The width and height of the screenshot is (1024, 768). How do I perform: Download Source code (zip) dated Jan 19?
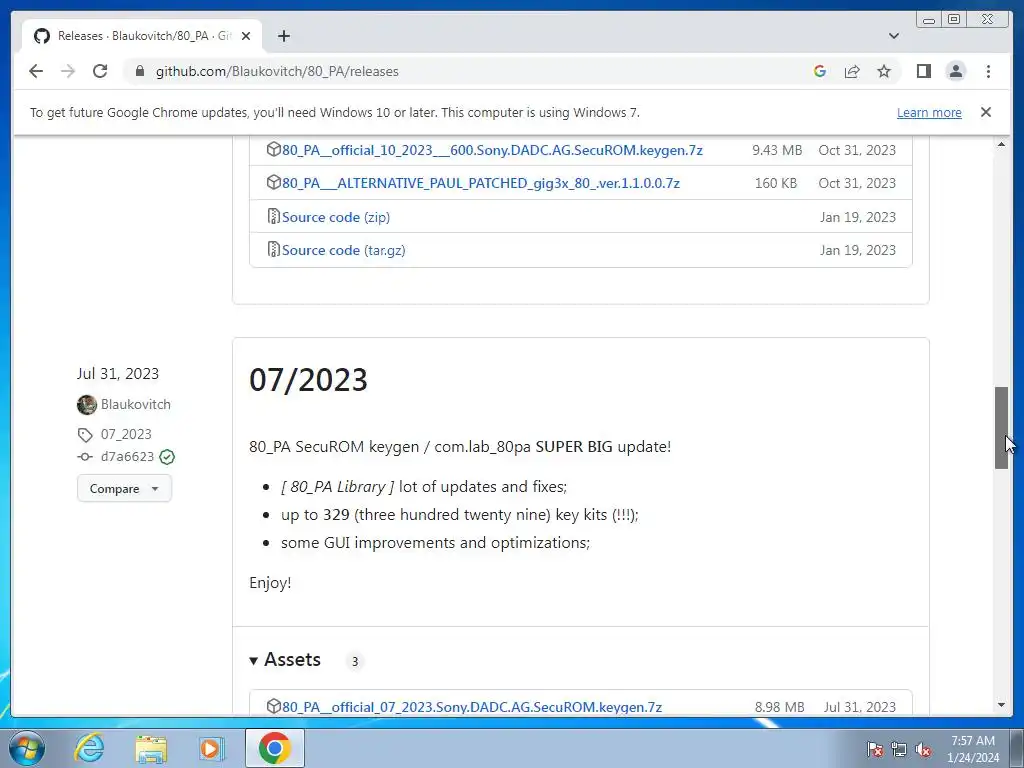tap(336, 217)
